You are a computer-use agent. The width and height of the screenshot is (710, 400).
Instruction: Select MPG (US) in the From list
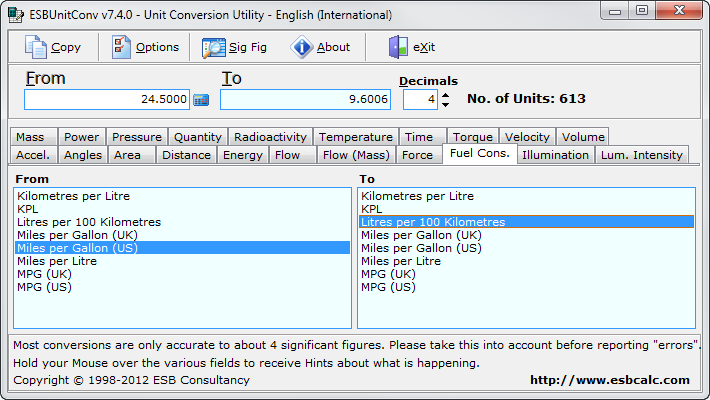coord(182,287)
